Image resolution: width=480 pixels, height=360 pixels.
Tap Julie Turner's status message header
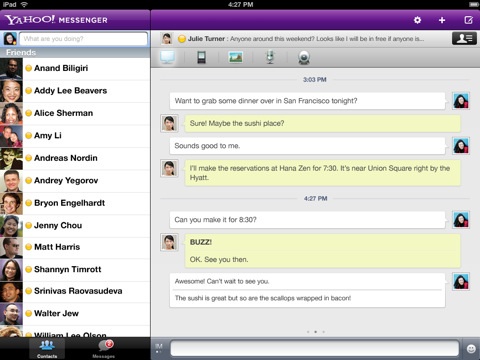[x=301, y=39]
